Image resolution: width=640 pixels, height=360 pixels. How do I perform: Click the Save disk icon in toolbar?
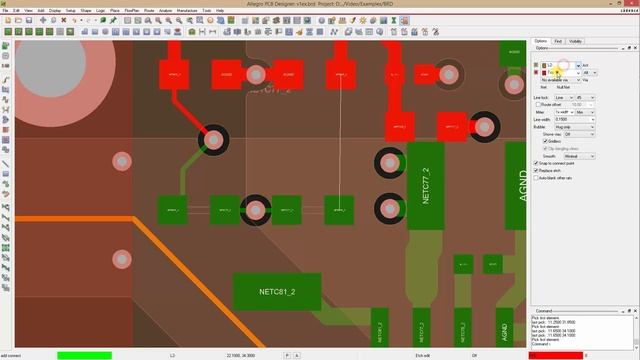29,20
